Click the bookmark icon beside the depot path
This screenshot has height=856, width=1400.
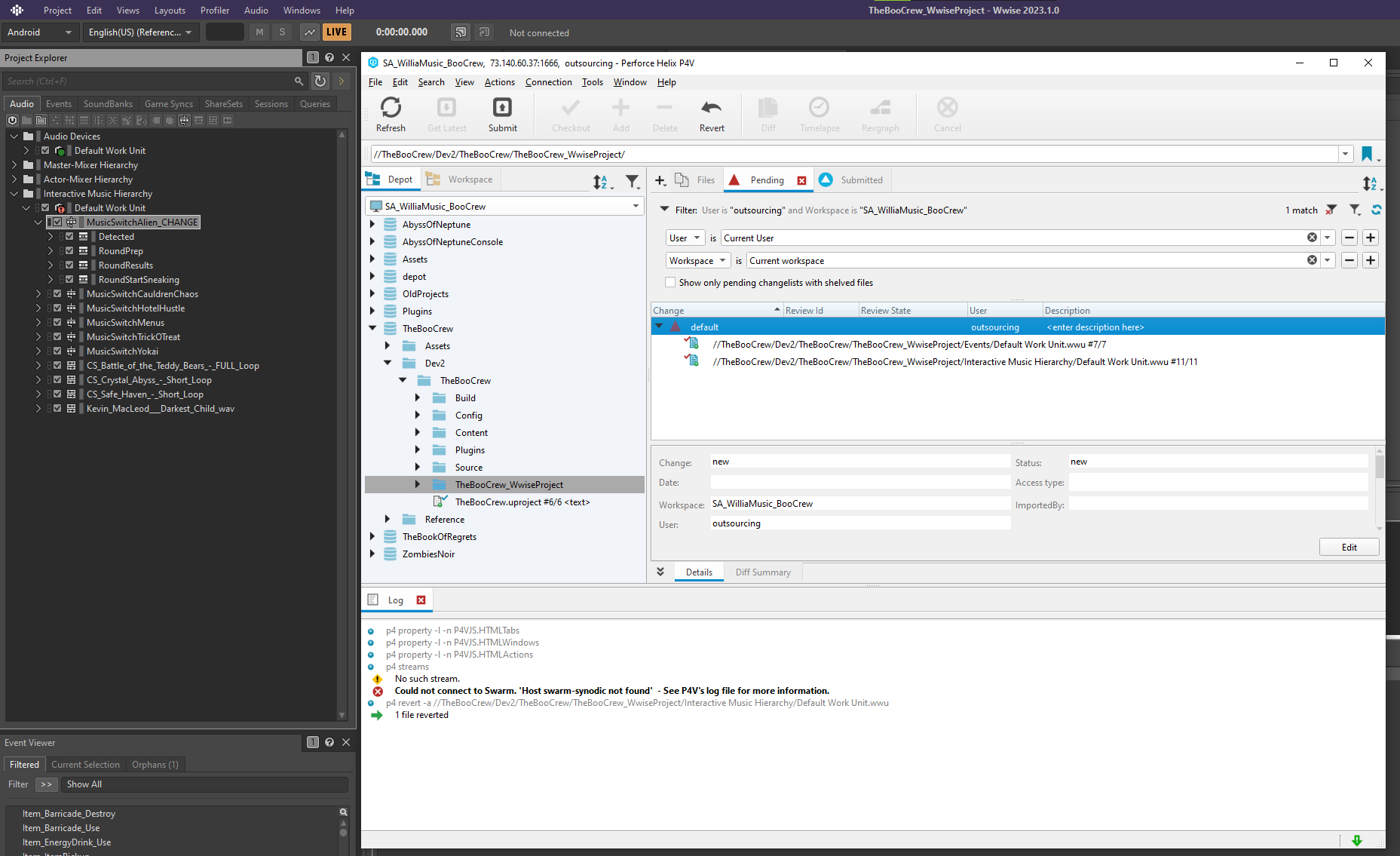[x=1367, y=154]
